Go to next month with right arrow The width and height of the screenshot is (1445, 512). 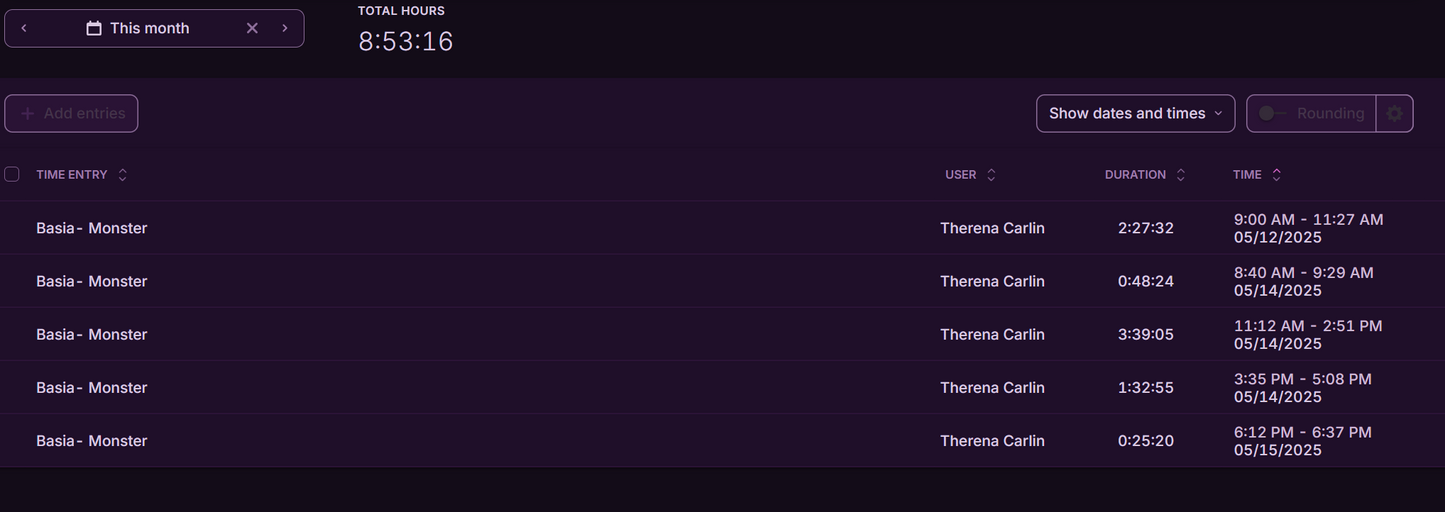[285, 28]
